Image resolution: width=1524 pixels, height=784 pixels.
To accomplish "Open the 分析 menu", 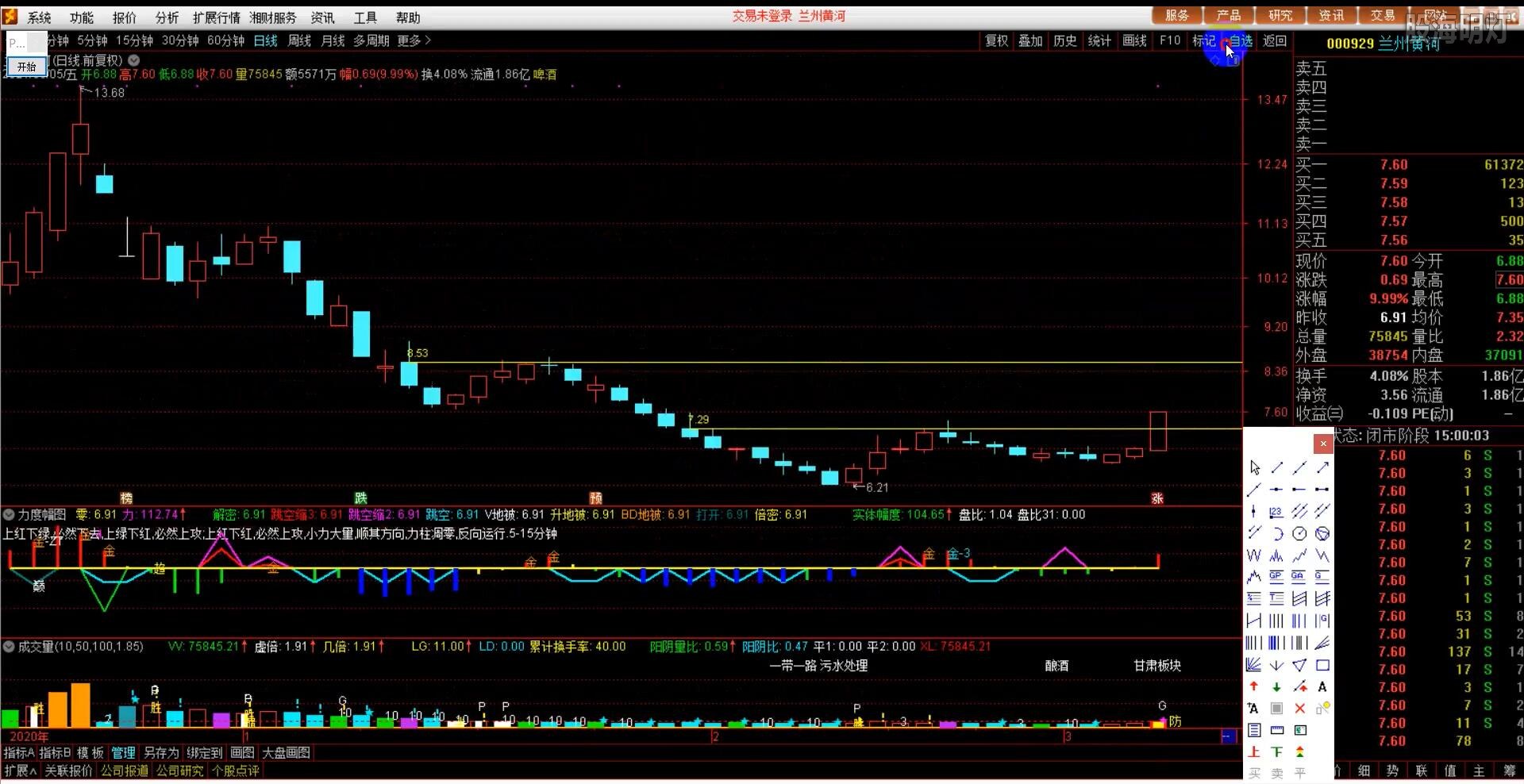I will [x=167, y=17].
